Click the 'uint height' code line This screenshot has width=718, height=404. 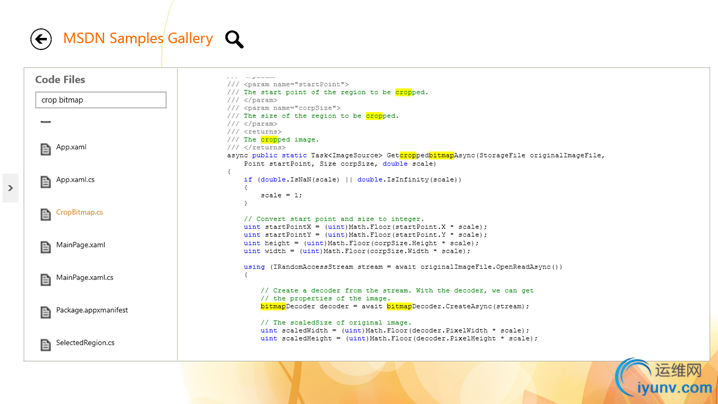(x=361, y=243)
